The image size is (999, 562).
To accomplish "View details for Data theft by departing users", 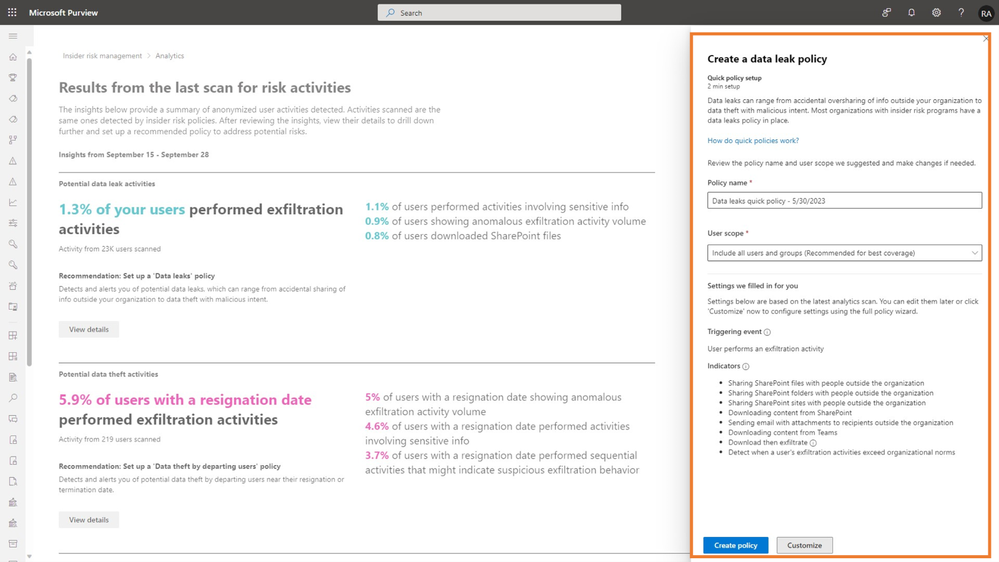I will click(89, 520).
